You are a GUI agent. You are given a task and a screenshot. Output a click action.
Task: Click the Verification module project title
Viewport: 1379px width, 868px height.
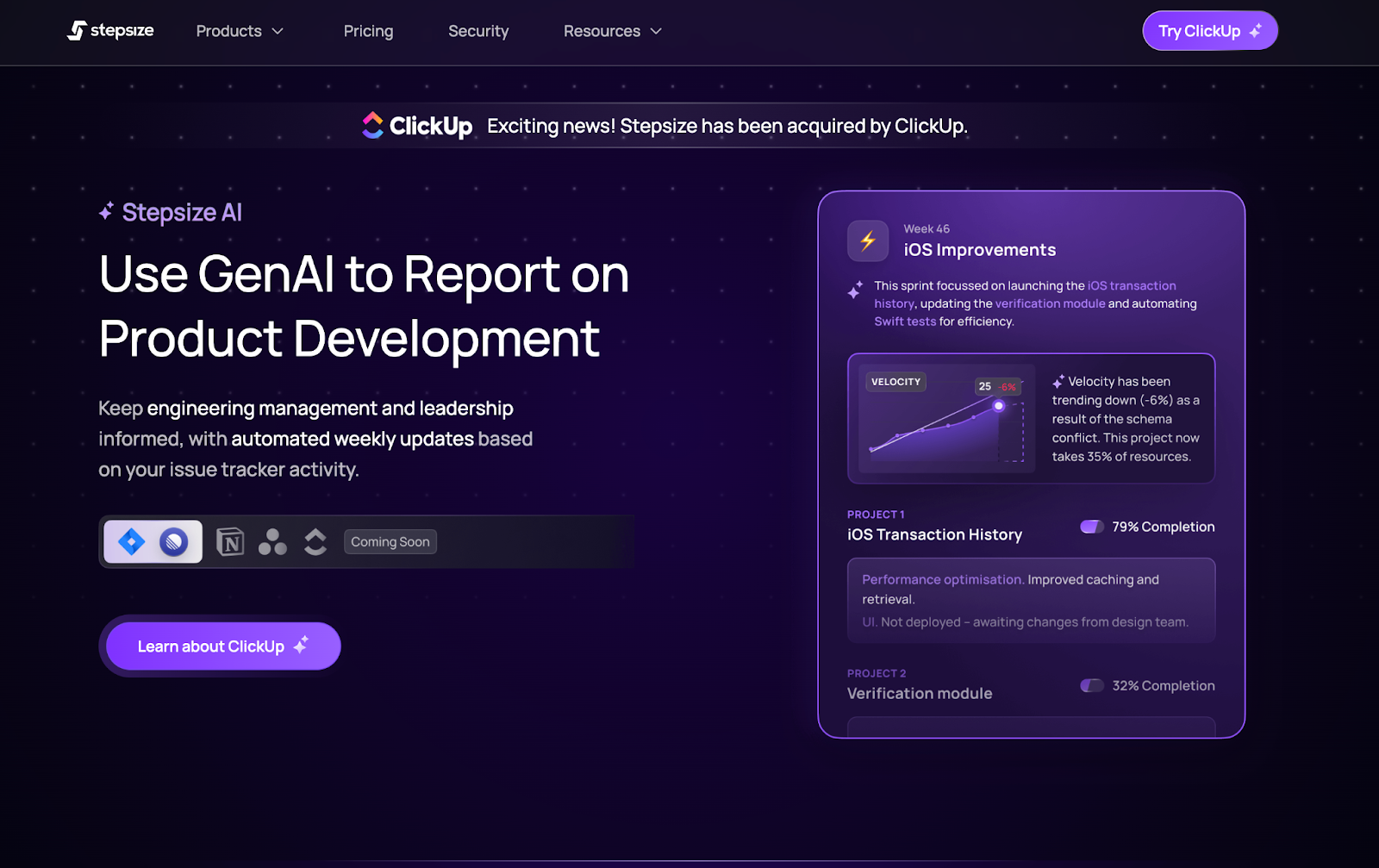[920, 693]
